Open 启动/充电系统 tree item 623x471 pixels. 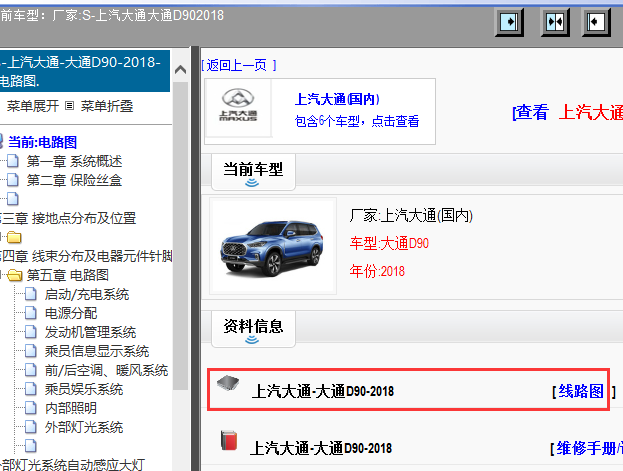pyautogui.click(x=87, y=294)
